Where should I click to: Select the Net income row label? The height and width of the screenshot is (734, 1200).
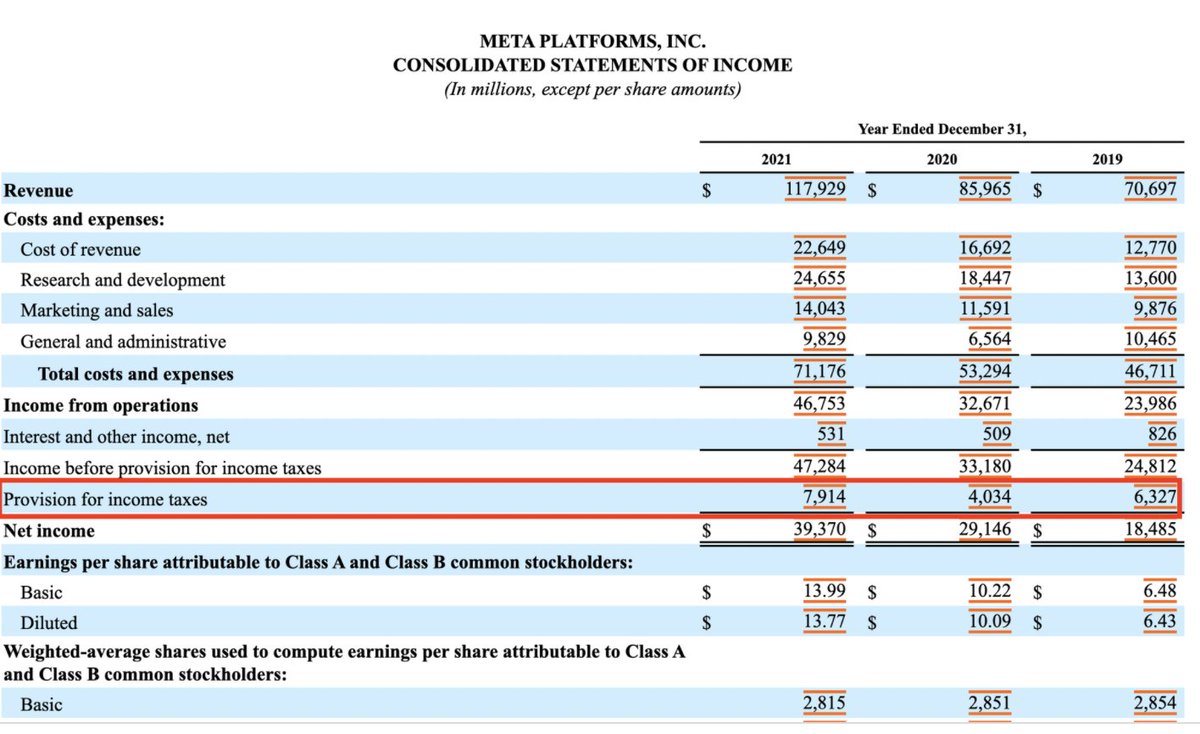[x=50, y=531]
